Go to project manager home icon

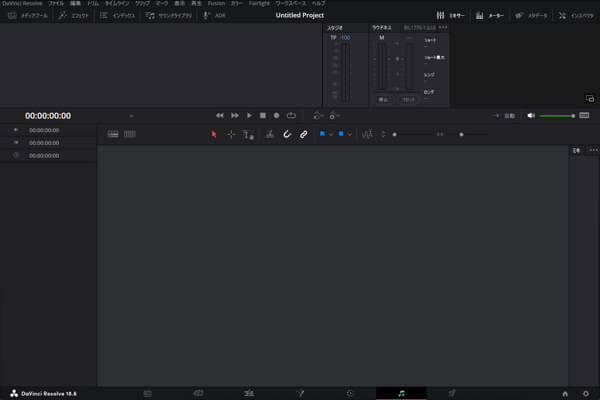565,393
